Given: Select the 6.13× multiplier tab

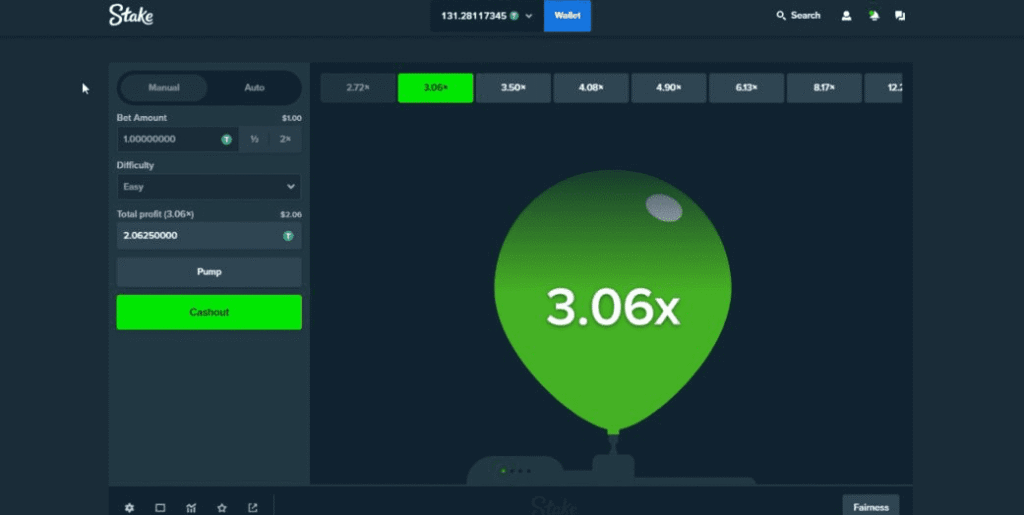Looking at the screenshot, I should coord(747,88).
